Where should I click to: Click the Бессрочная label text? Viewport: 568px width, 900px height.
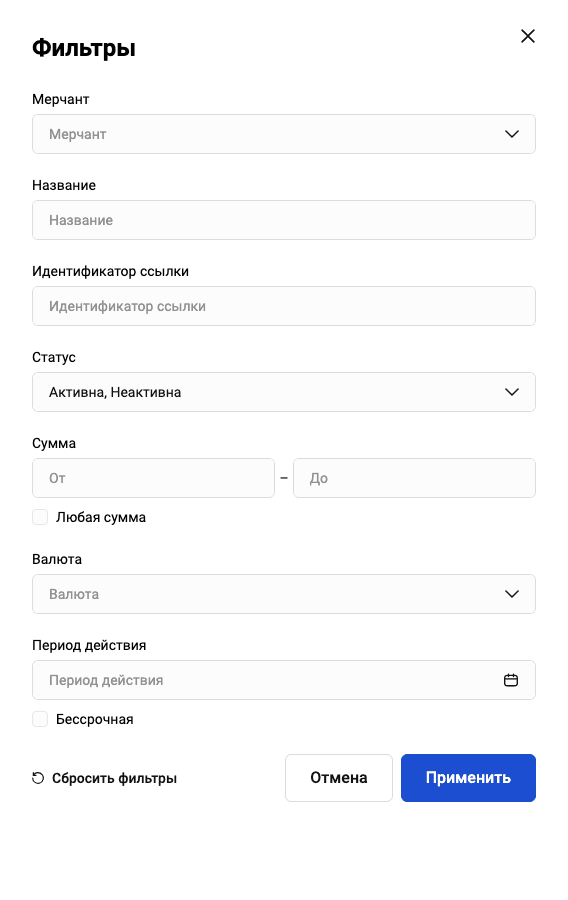point(95,719)
